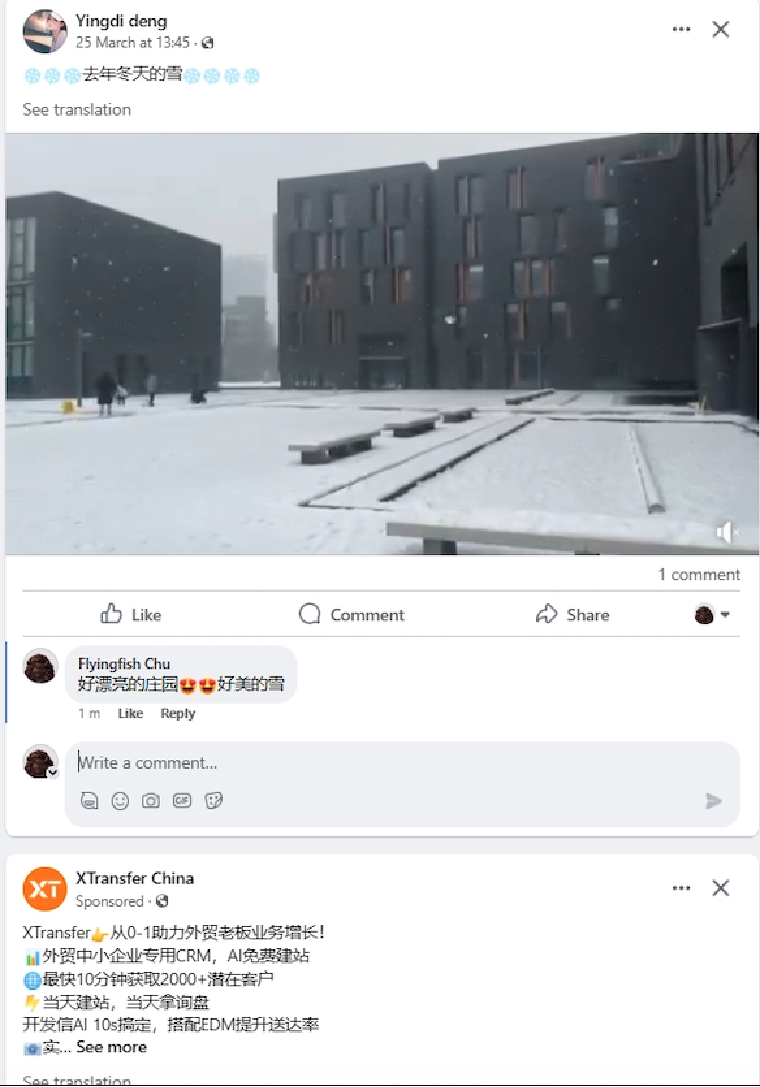The height and width of the screenshot is (1087, 760).
Task: Reply to Flyingfish Chu's comment
Action: pos(178,713)
